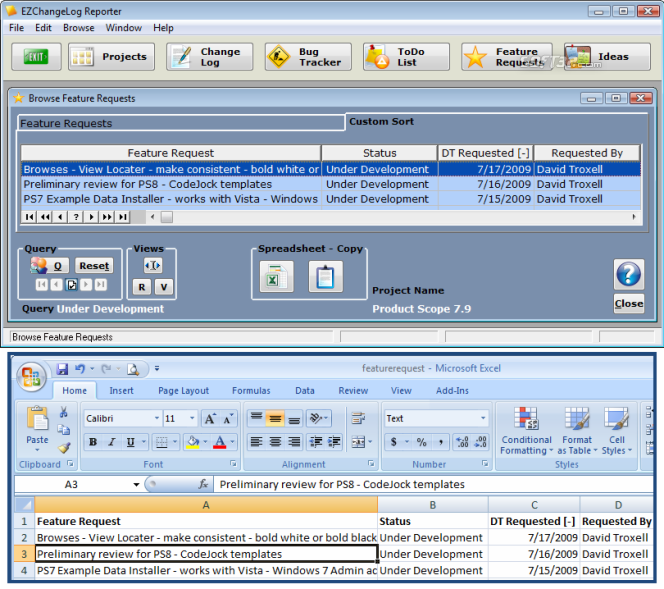Screen dimensions: 664x589
Task: Click the Paste button in Excel
Action: pos(37,428)
